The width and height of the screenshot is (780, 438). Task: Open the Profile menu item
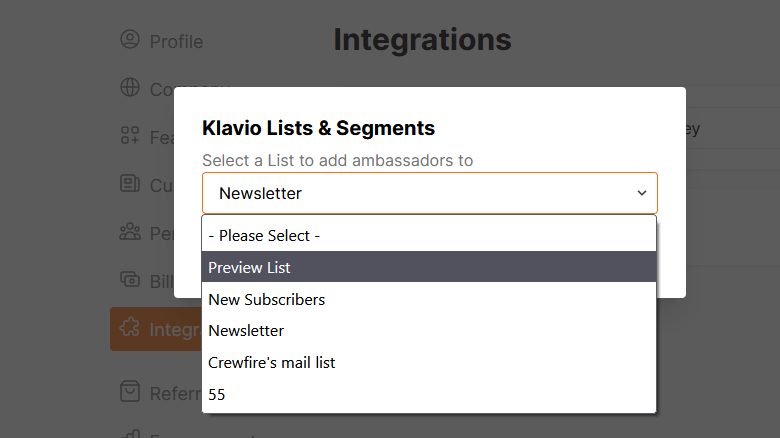point(175,41)
